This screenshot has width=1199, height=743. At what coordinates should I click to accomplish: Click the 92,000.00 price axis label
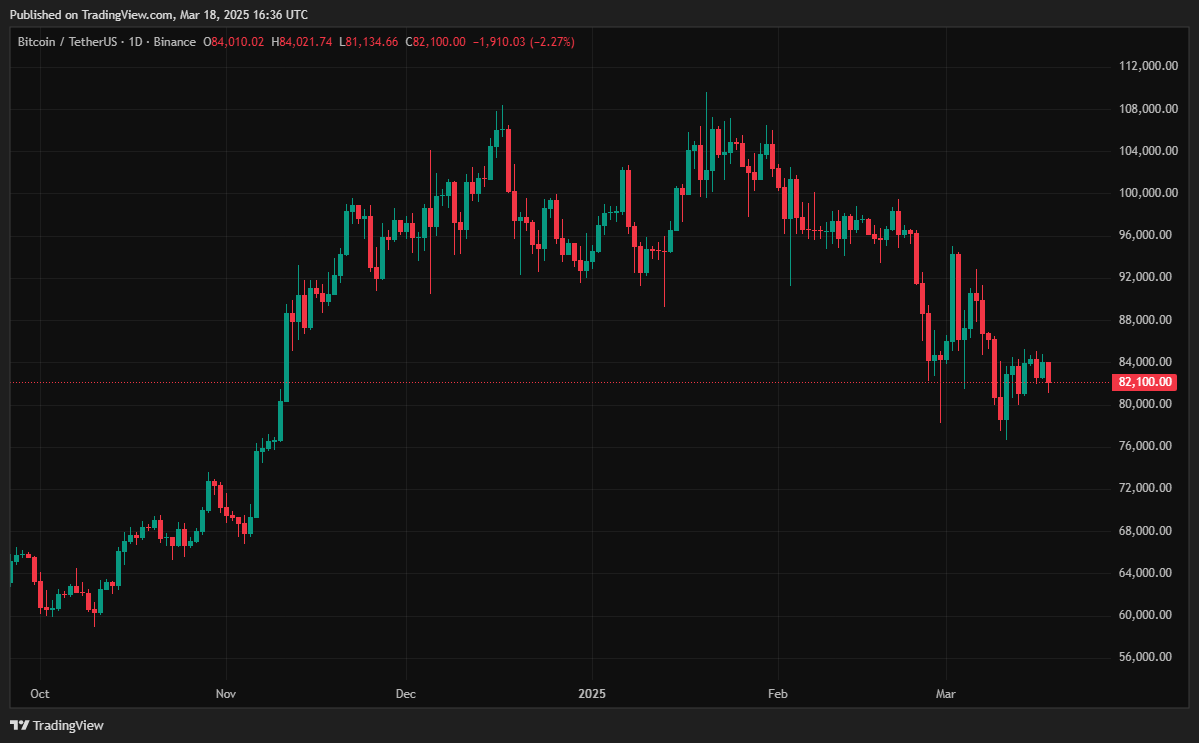pos(1145,277)
